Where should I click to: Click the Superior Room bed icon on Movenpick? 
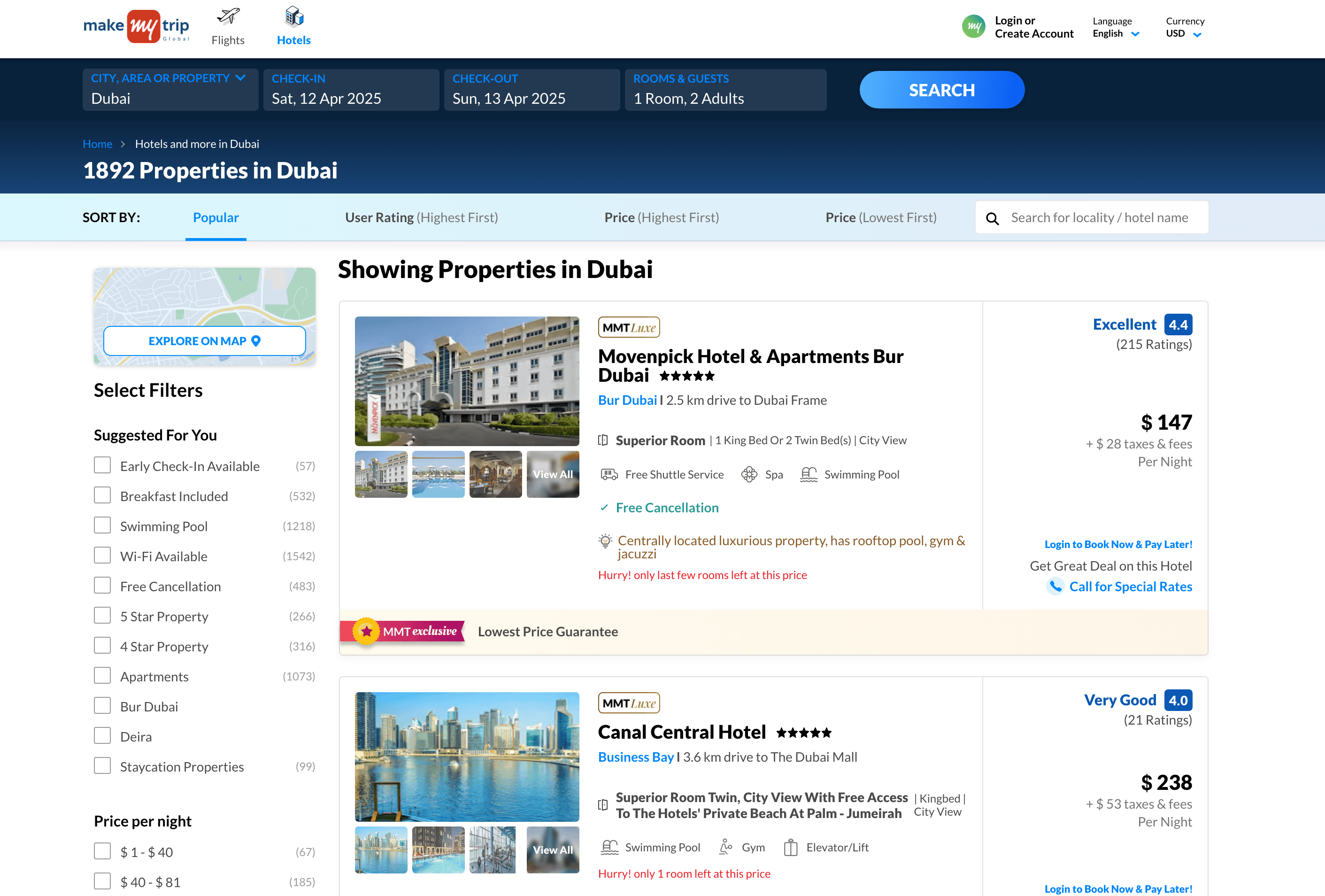(603, 440)
